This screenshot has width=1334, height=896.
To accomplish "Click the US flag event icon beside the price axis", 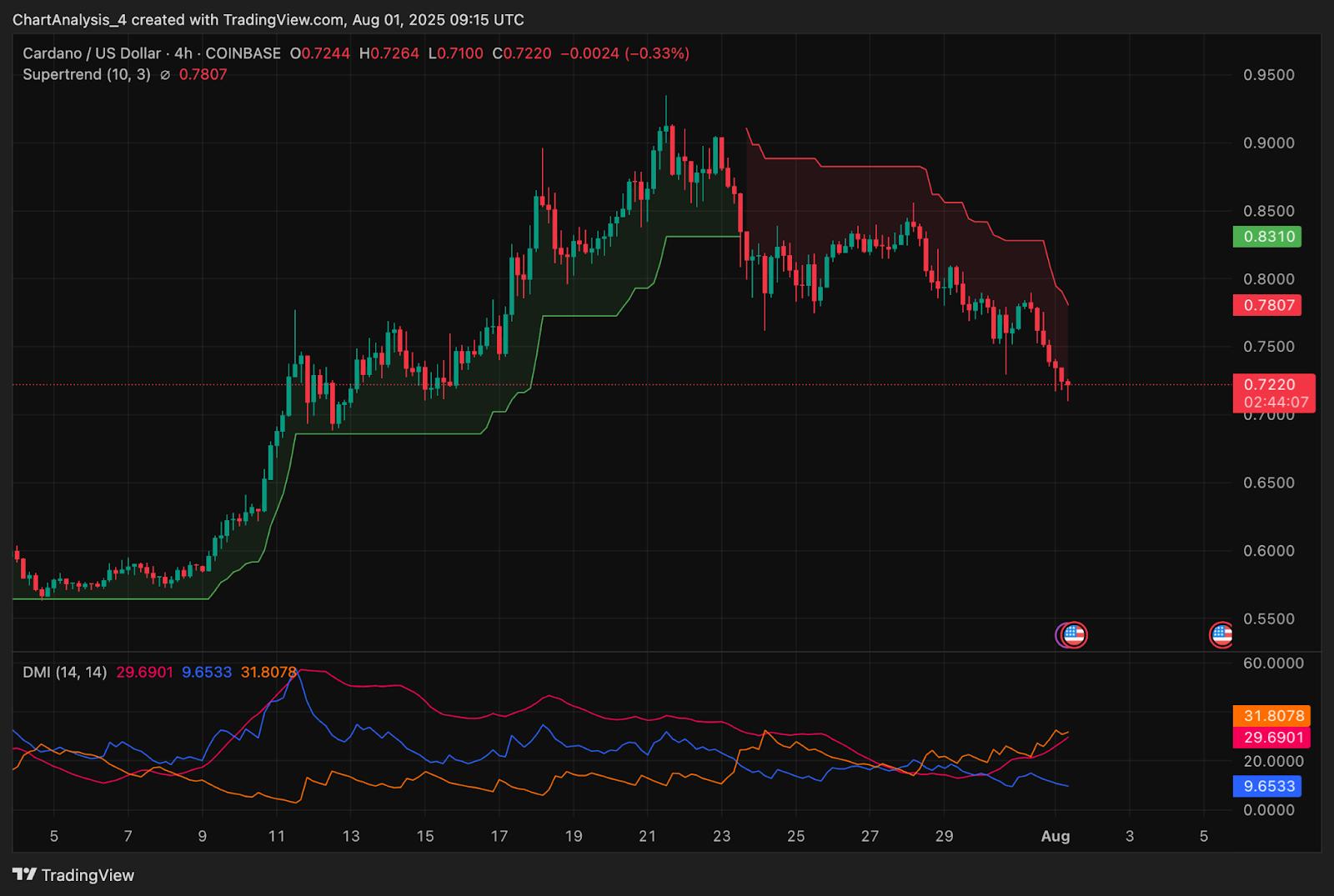I will [x=1221, y=635].
